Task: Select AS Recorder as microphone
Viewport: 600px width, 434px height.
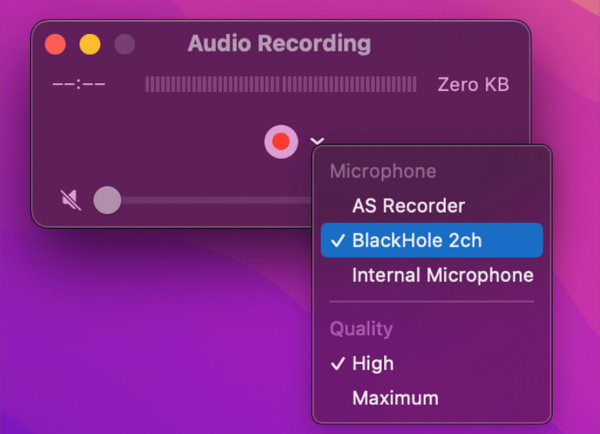Action: click(x=432, y=206)
